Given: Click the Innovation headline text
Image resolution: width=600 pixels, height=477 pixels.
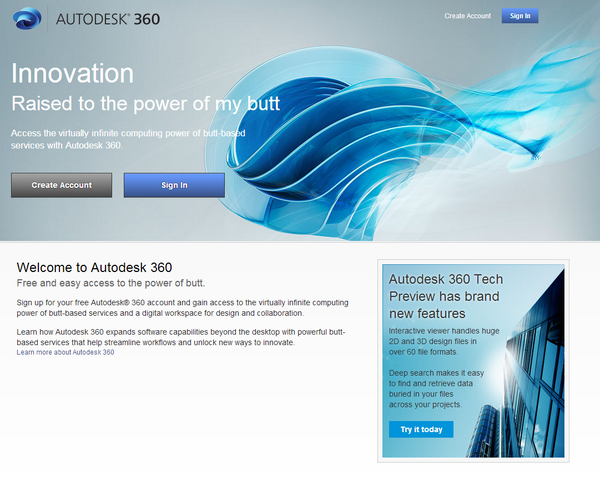Looking at the screenshot, I should (72, 73).
